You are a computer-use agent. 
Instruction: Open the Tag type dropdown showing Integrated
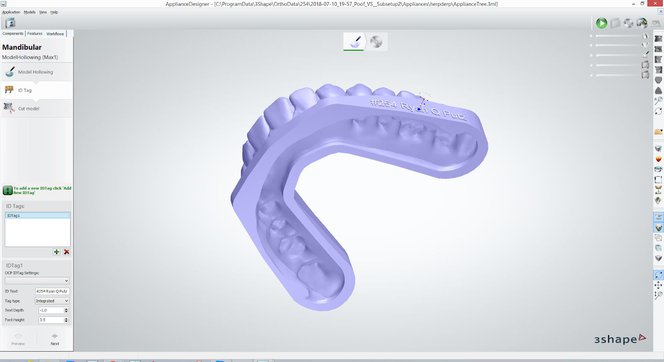click(52, 301)
